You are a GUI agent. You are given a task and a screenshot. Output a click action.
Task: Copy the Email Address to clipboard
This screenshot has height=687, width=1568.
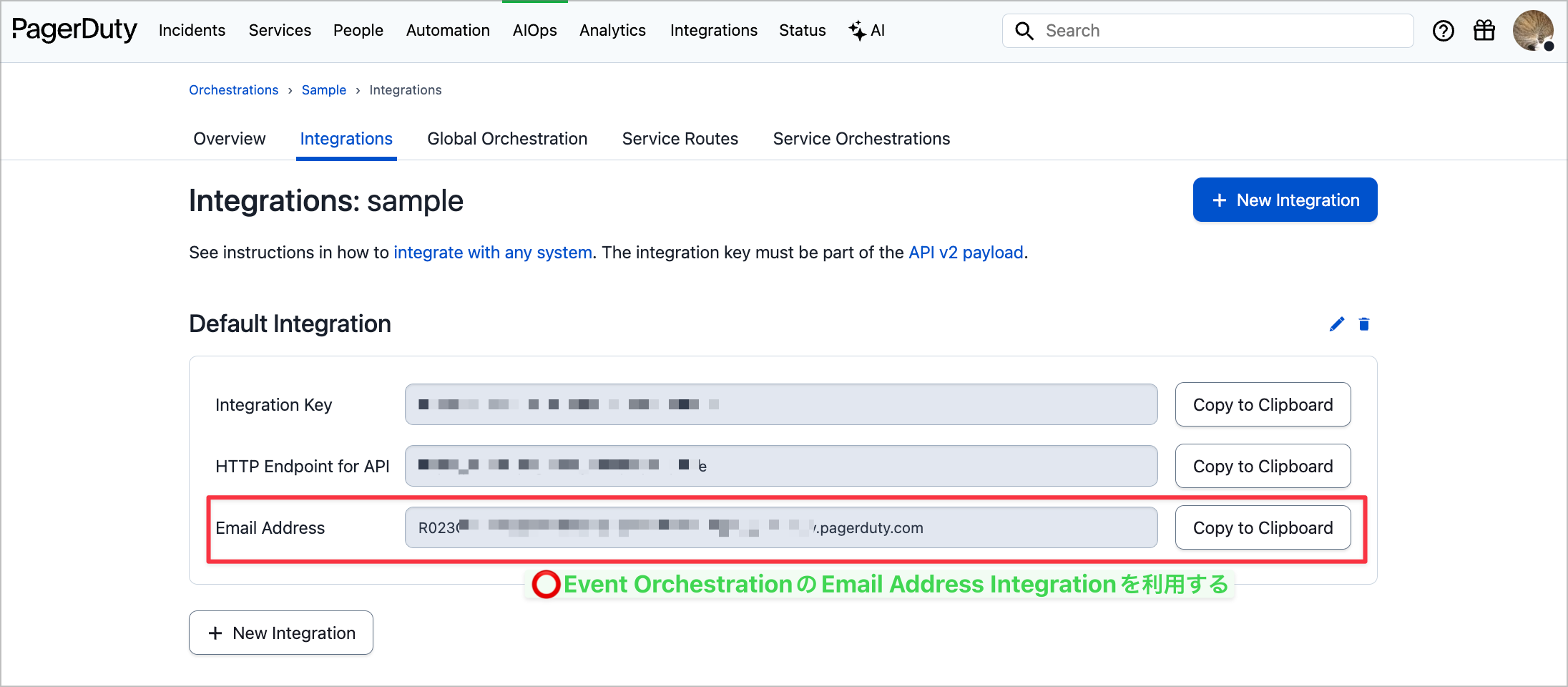(1263, 527)
